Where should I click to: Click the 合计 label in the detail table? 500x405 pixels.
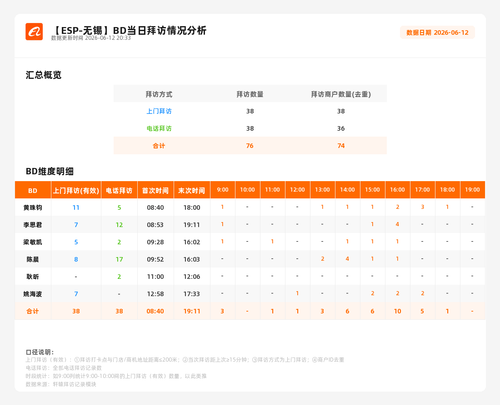33,311
